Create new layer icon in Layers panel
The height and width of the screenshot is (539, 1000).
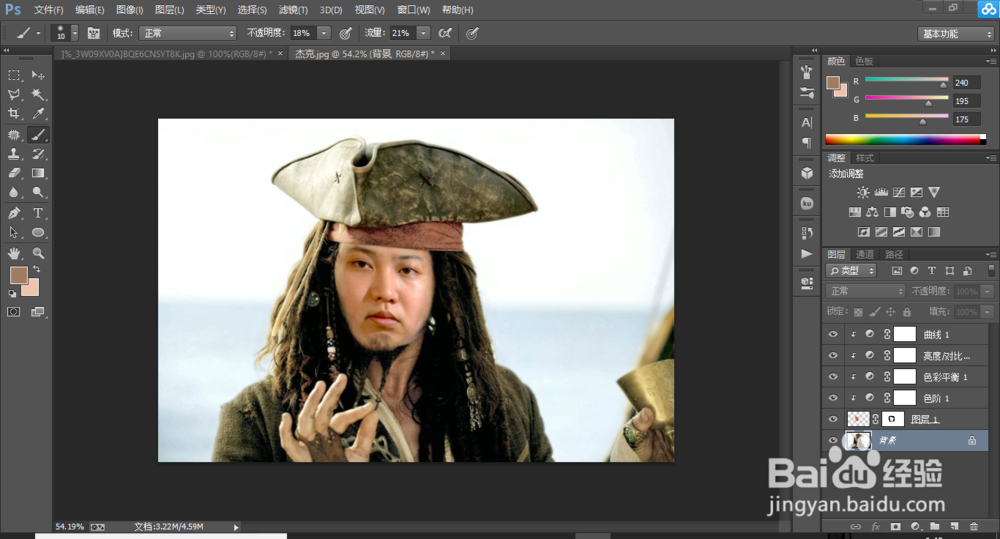click(x=954, y=526)
